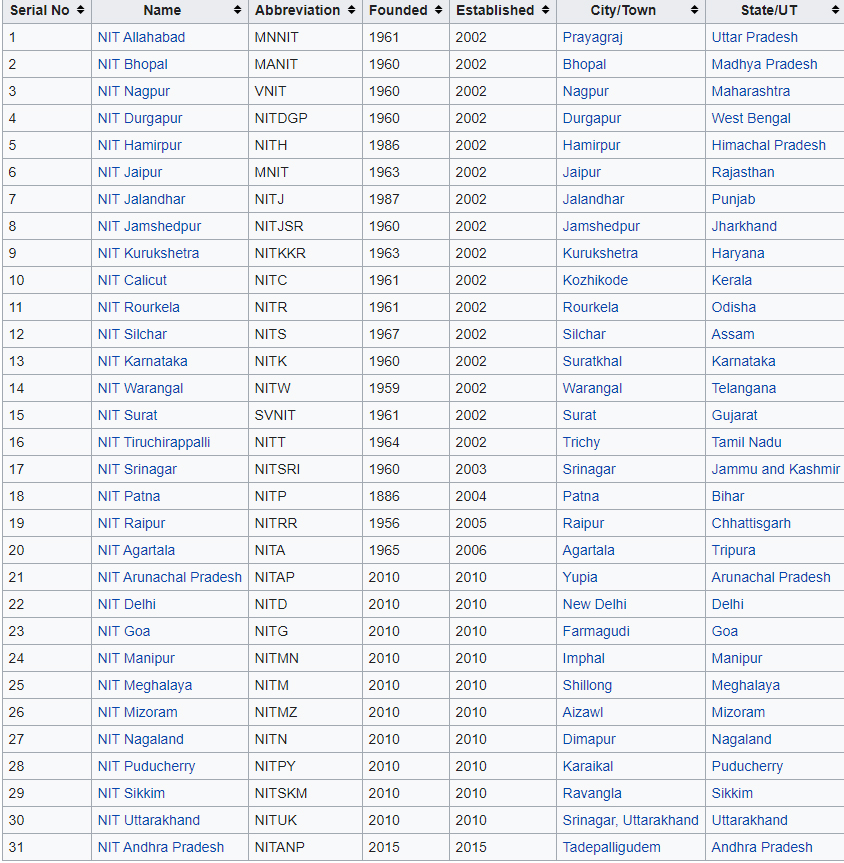Visit NIT Srinagar page

(x=138, y=469)
